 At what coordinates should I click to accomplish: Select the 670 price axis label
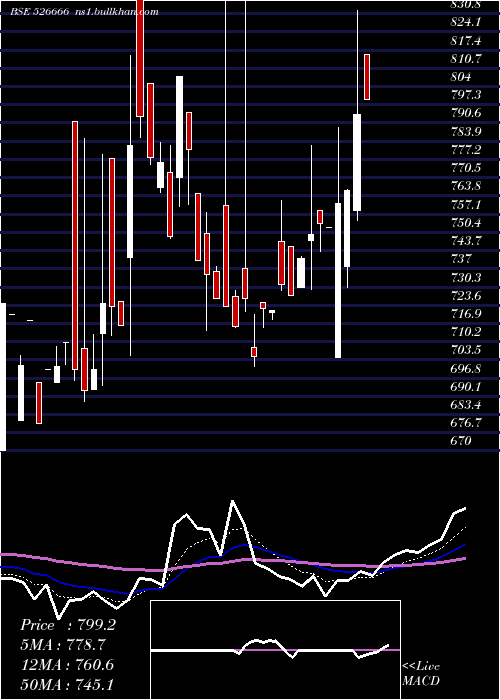click(461, 441)
